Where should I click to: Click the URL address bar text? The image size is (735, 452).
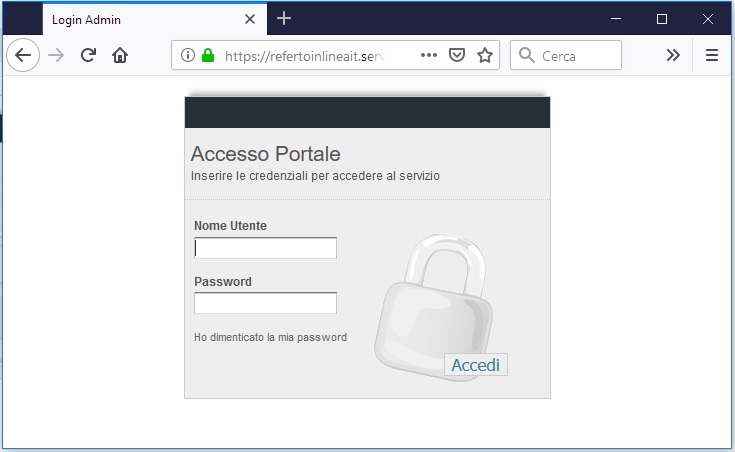(x=305, y=56)
